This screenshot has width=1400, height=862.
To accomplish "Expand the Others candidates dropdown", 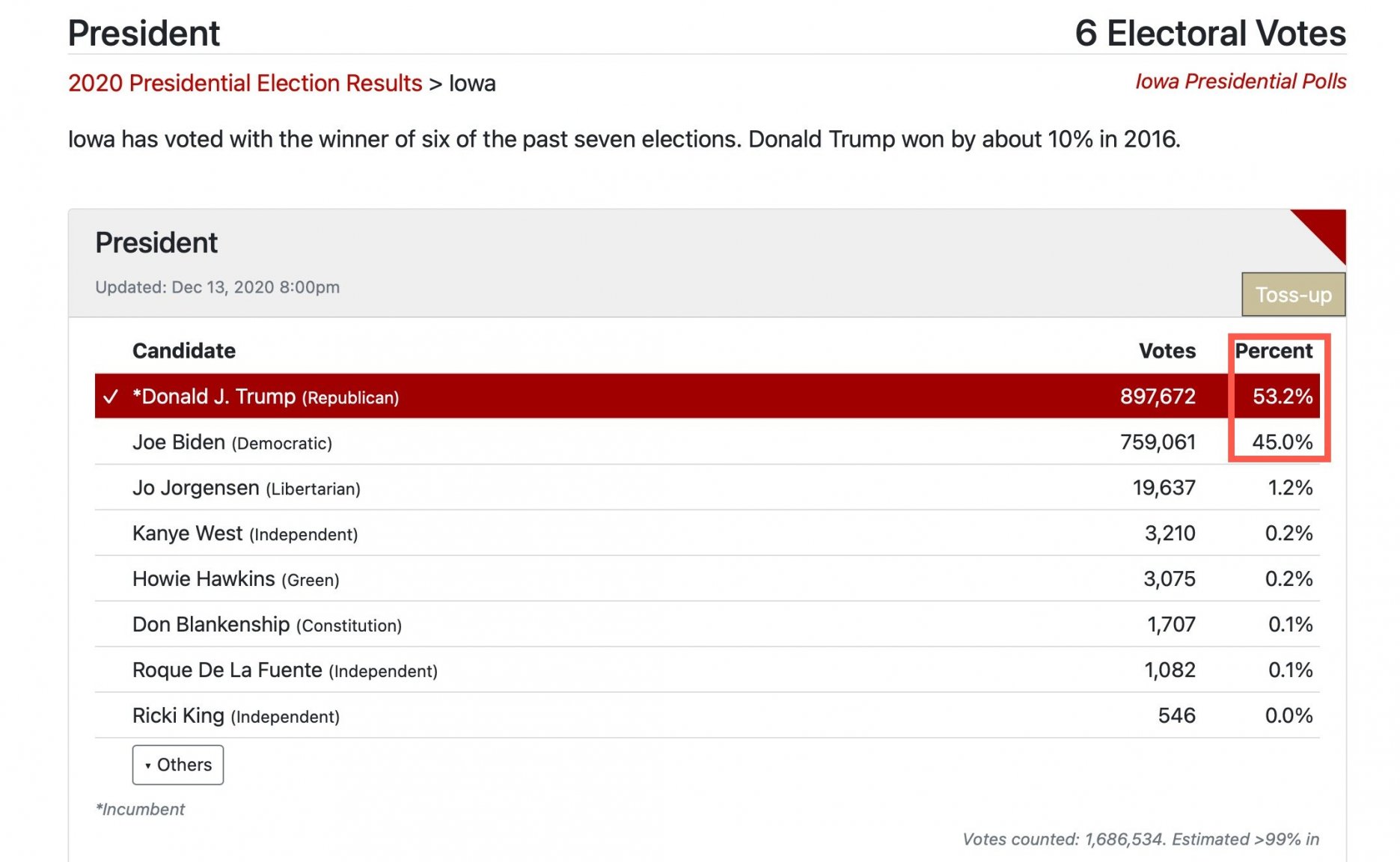I will point(178,765).
